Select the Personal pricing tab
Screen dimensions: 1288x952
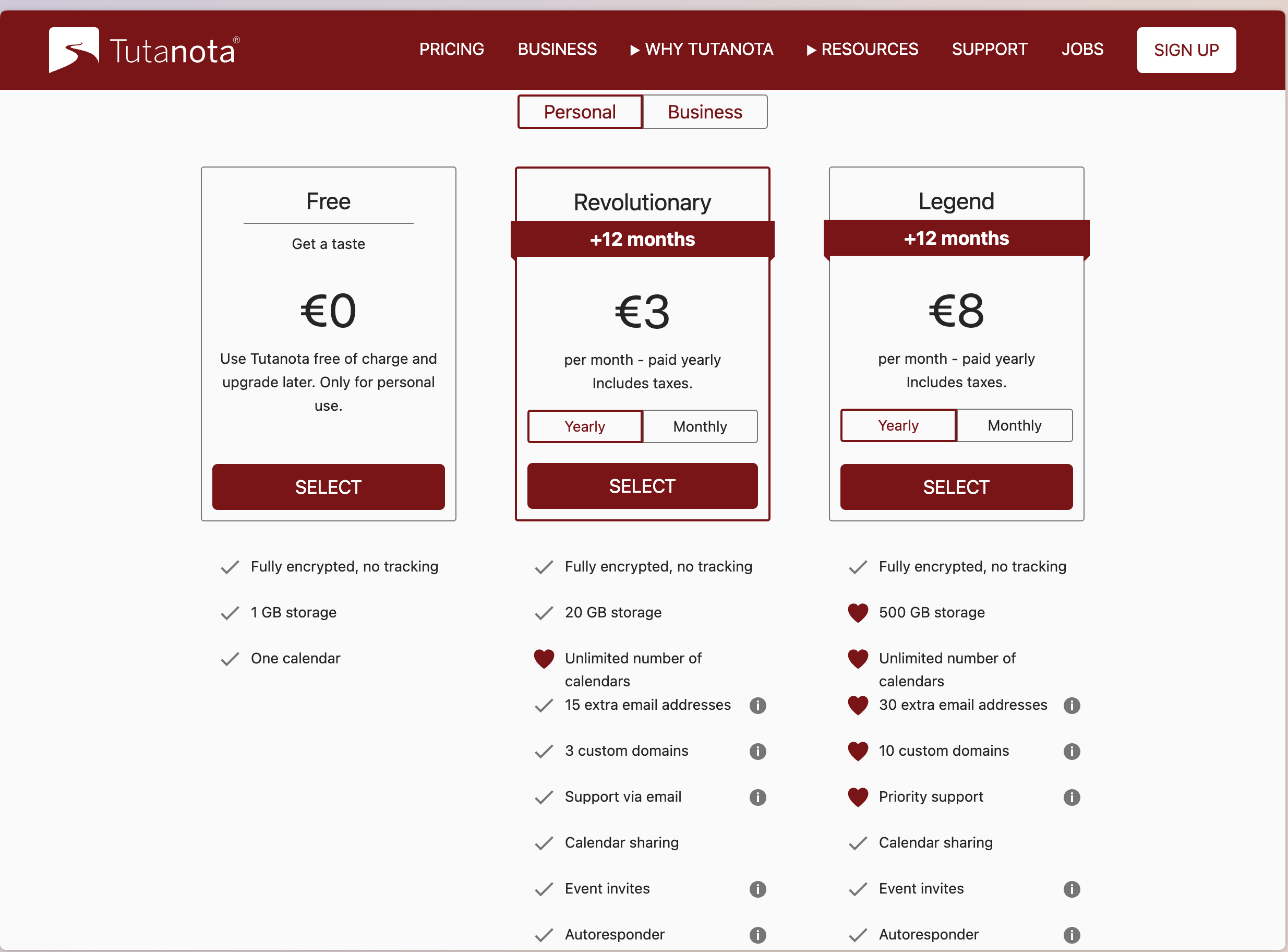coord(580,112)
